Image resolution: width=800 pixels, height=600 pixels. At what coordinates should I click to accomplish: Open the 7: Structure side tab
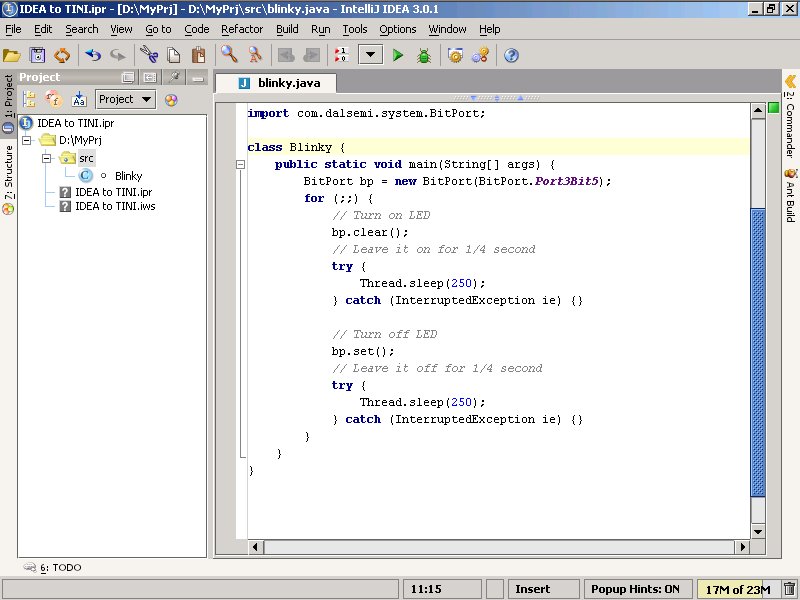pyautogui.click(x=8, y=179)
